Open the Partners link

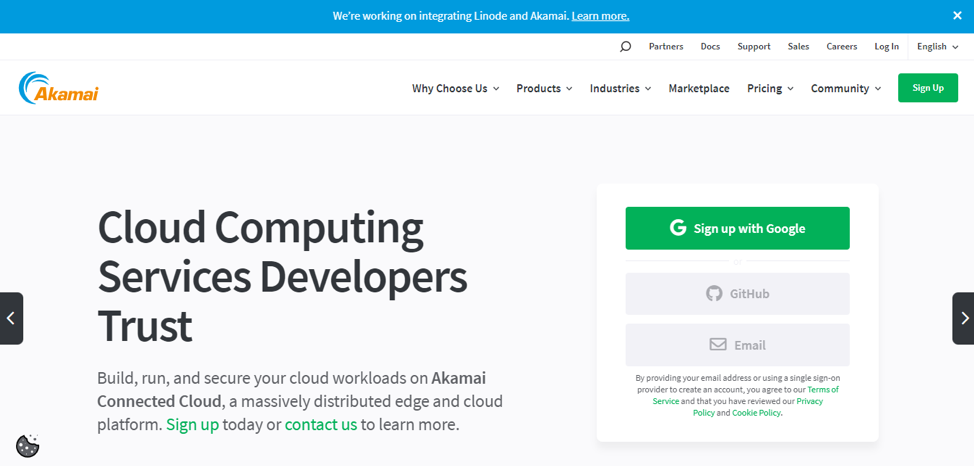coord(666,47)
